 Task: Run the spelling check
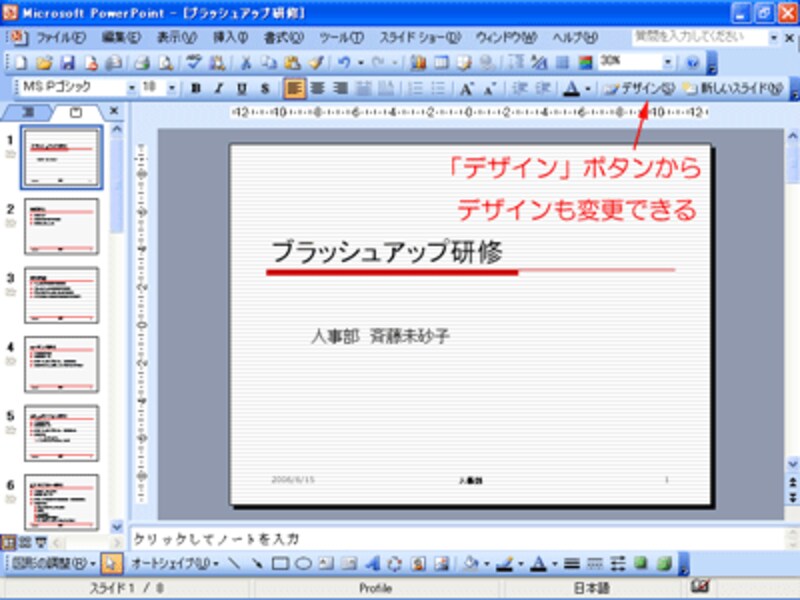coord(193,63)
